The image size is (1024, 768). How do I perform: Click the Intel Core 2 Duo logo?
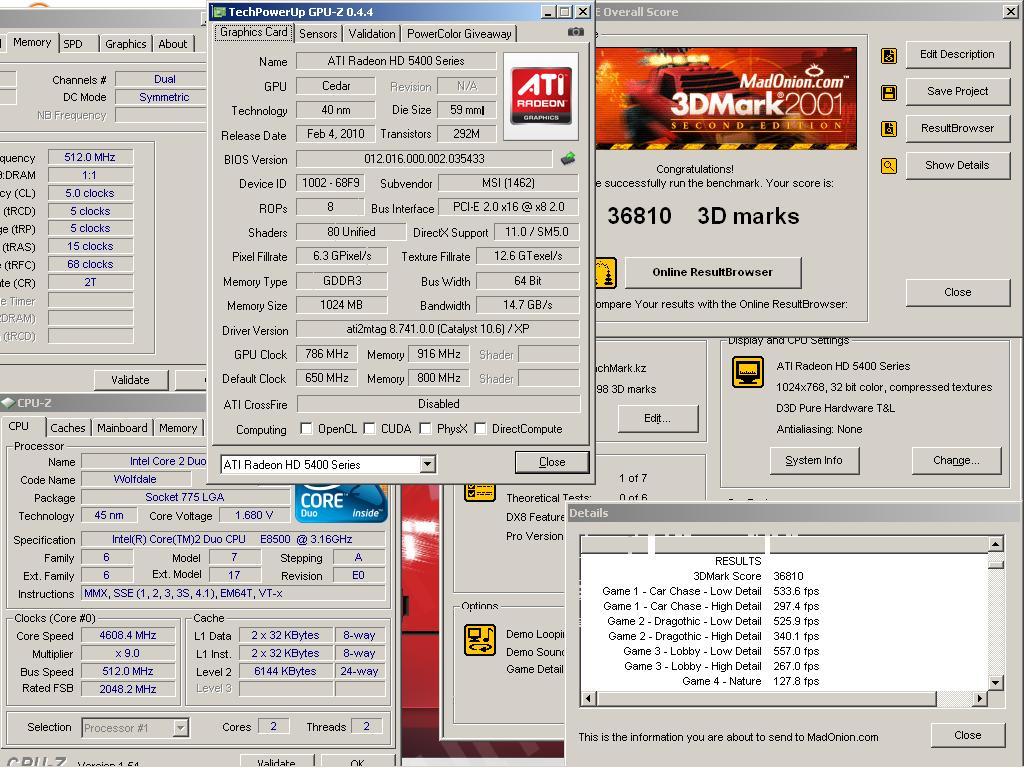(341, 504)
